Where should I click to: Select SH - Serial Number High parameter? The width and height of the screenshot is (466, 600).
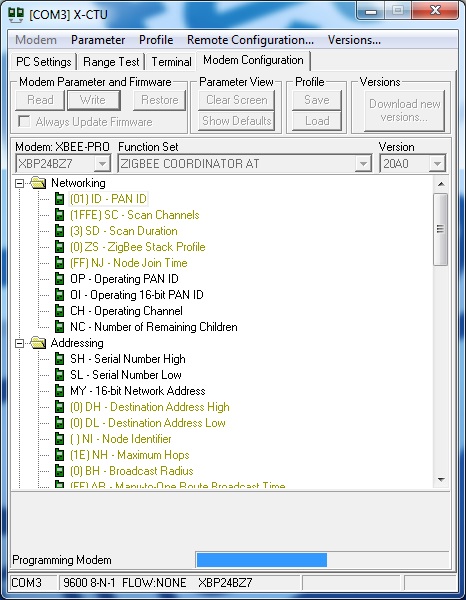(x=128, y=359)
